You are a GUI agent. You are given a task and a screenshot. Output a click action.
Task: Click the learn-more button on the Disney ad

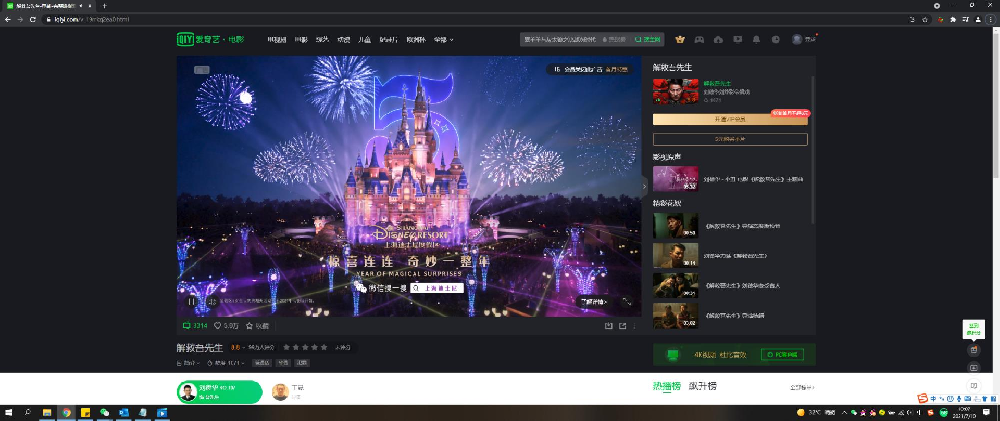click(x=593, y=302)
